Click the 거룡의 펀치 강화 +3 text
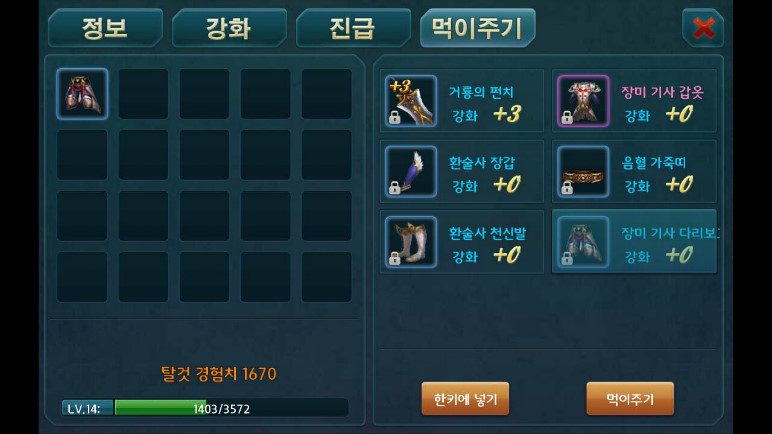 click(x=486, y=115)
